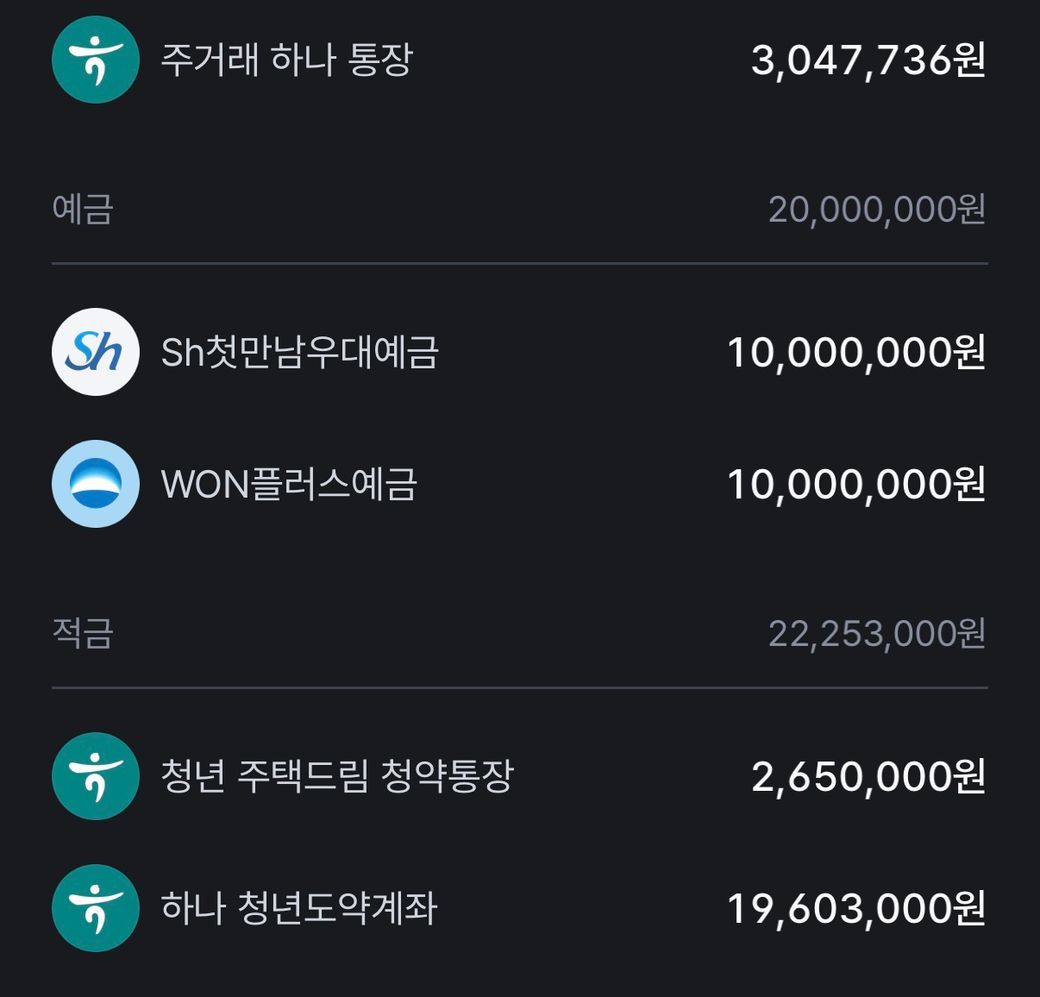Open the Sh첫만남우대예금 deposit account

(299, 352)
